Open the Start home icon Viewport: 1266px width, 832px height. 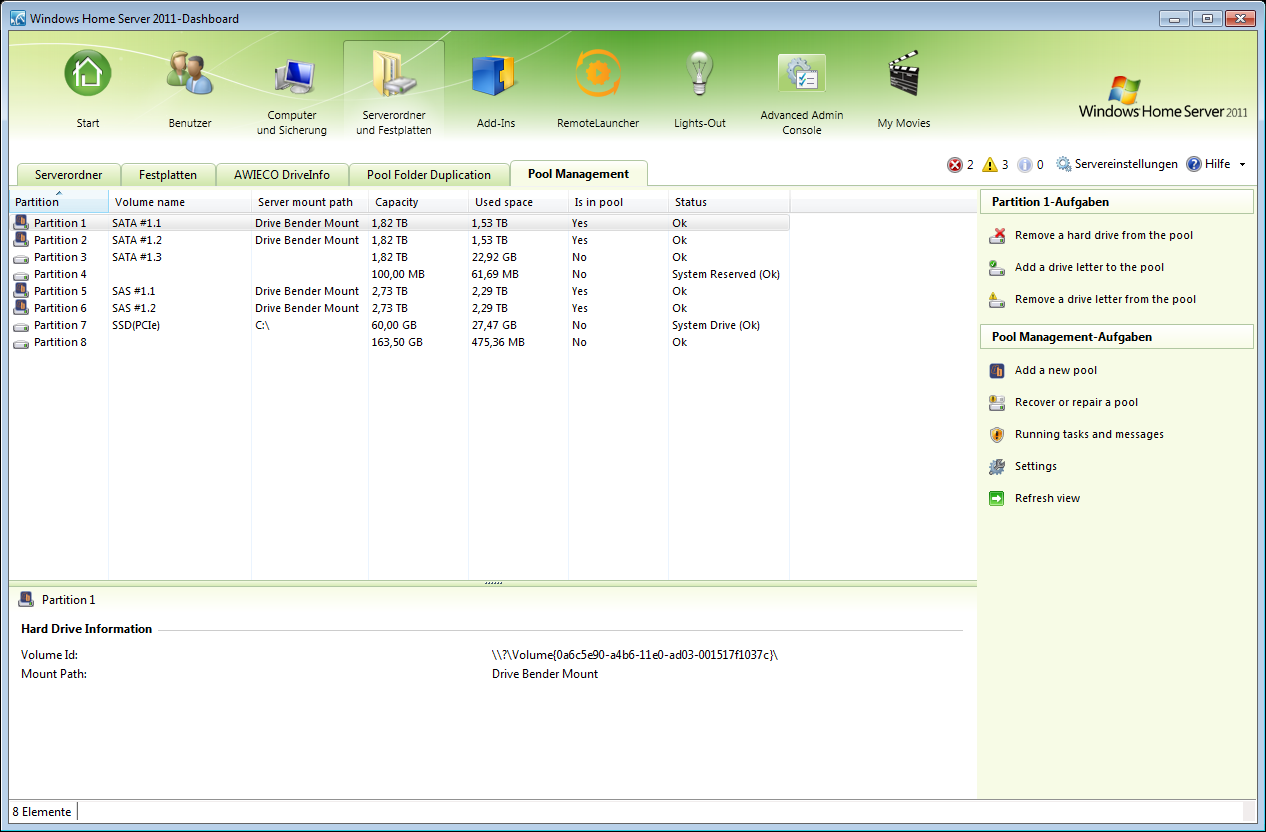[x=88, y=74]
